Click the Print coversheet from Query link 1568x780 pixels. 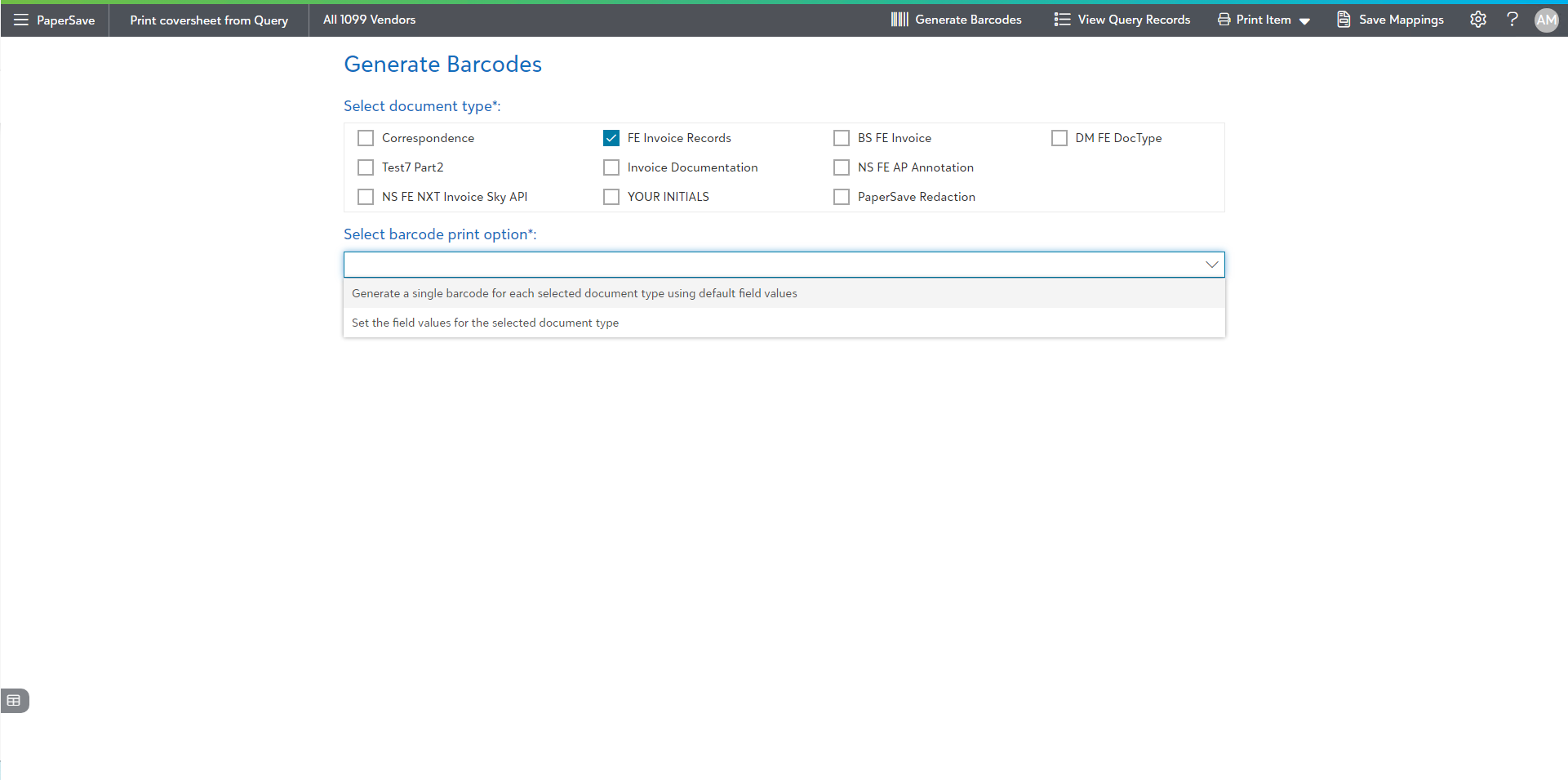209,20
